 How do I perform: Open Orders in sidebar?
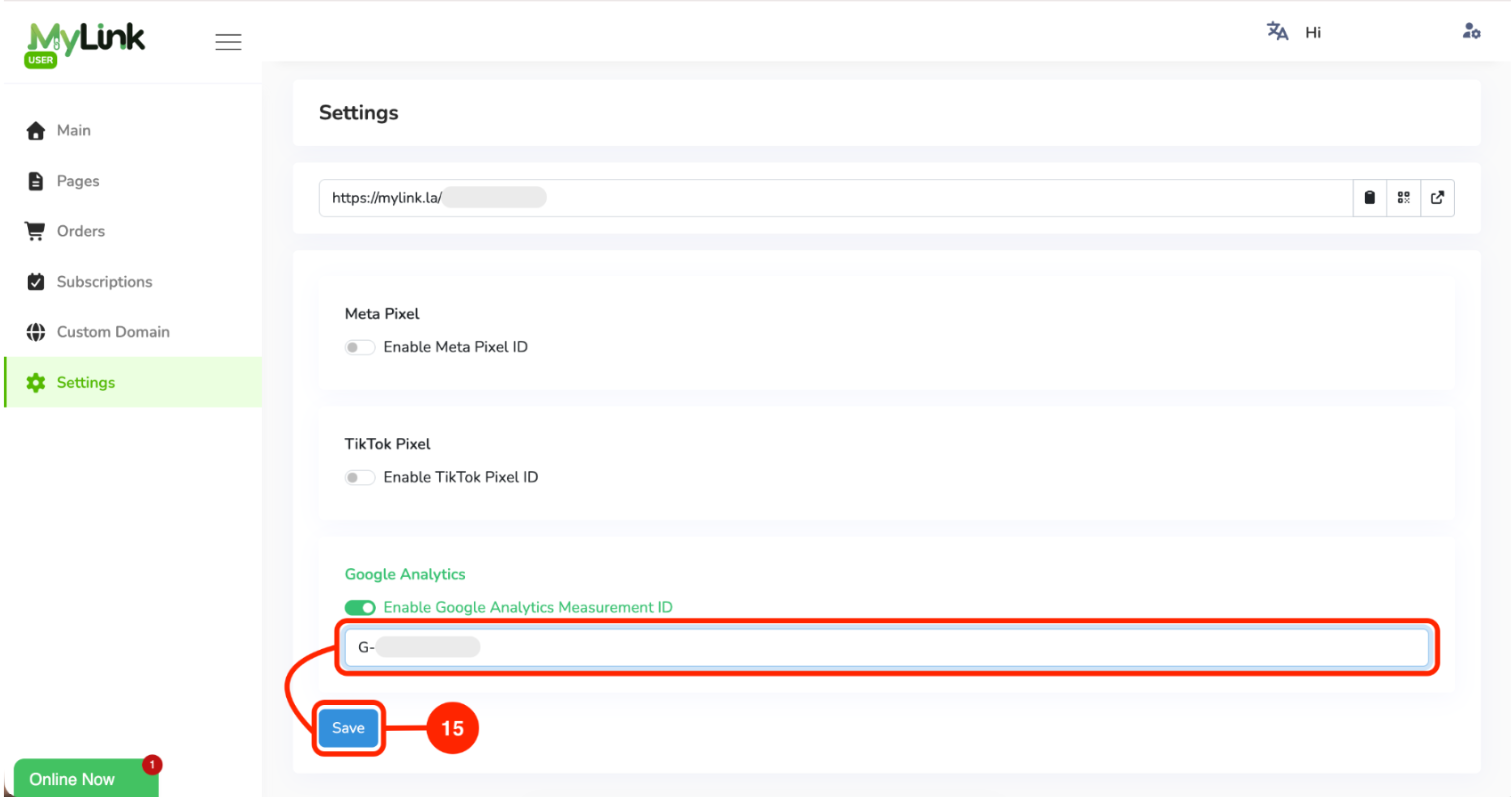pos(133,231)
